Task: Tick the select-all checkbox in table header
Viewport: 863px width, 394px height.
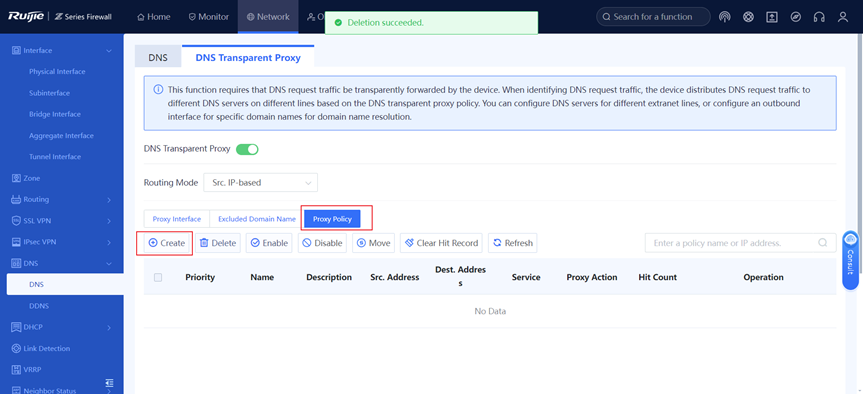Action: [x=159, y=277]
